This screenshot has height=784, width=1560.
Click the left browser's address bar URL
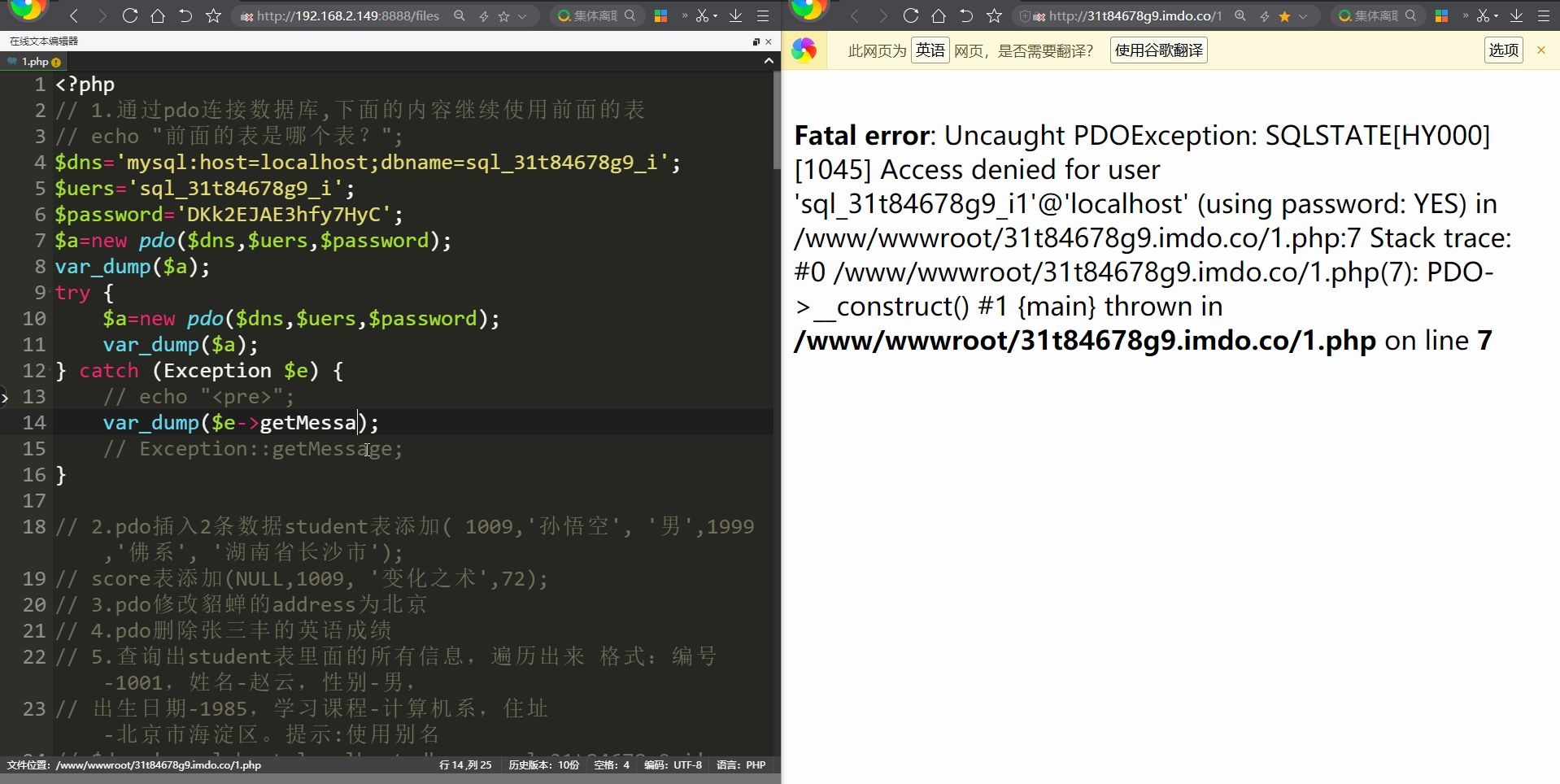coord(348,15)
